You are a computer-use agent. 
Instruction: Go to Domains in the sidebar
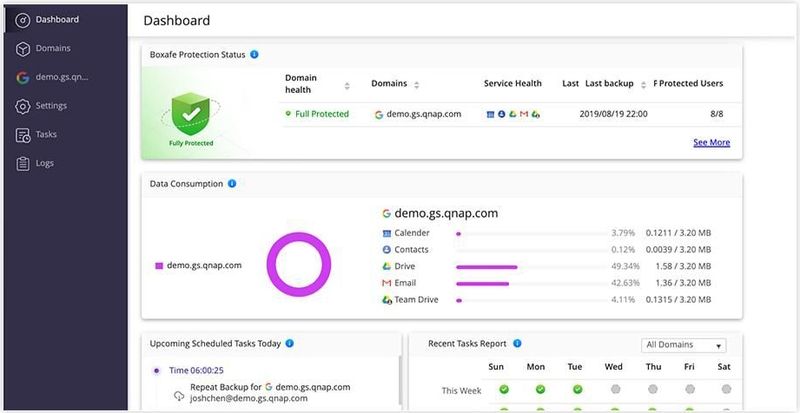pos(66,48)
